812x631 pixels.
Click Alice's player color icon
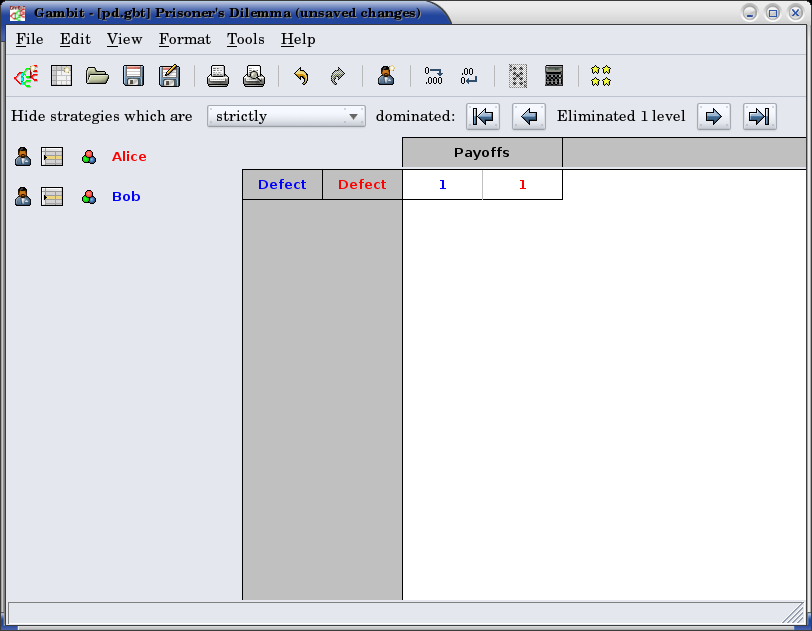(89, 157)
